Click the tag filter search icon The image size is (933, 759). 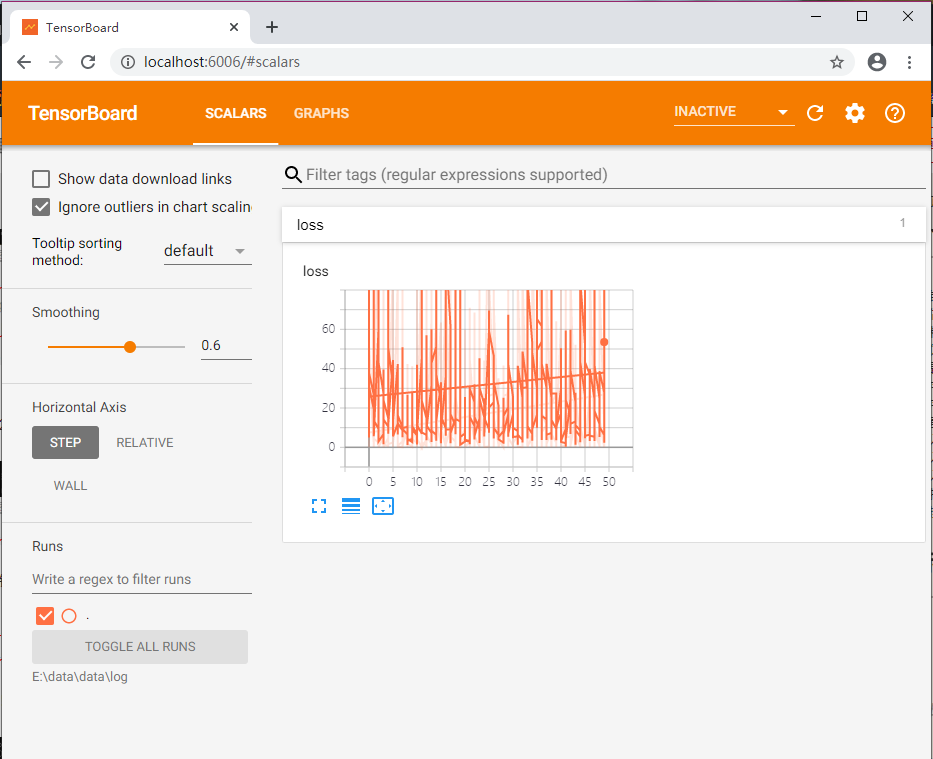[293, 174]
